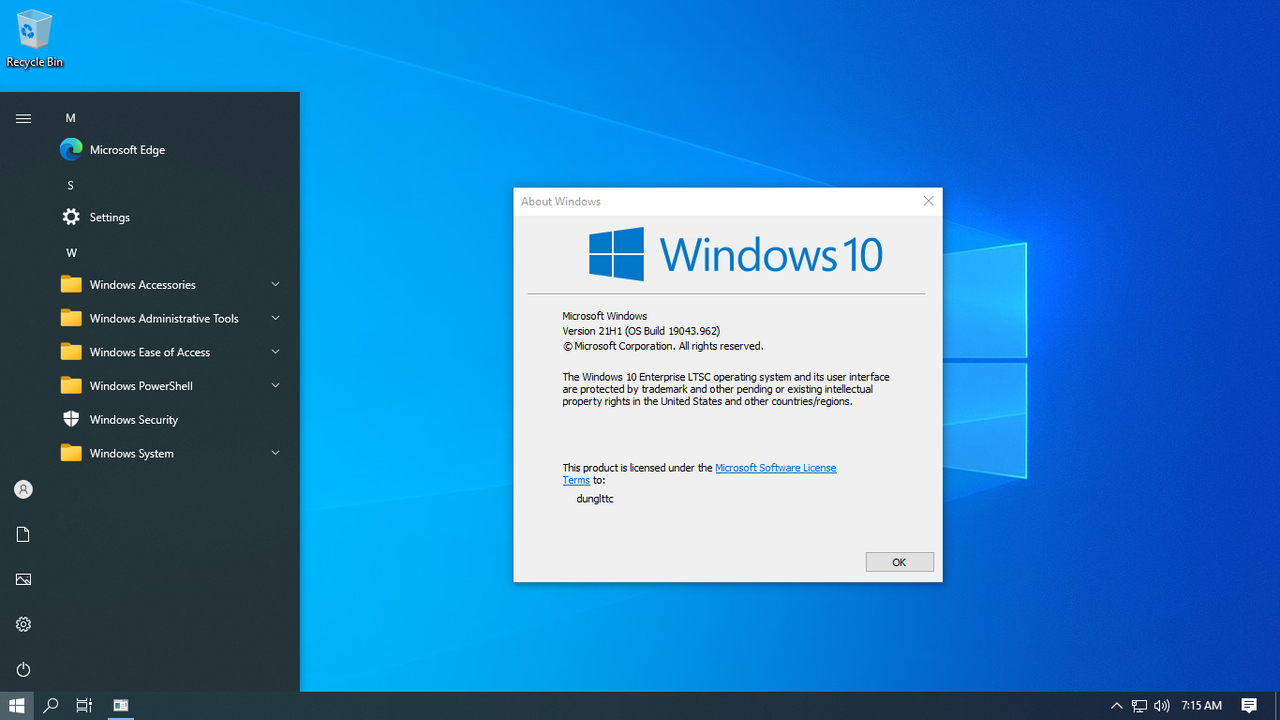Open the Recycle Bin desktop icon
The height and width of the screenshot is (720, 1280).
point(34,40)
